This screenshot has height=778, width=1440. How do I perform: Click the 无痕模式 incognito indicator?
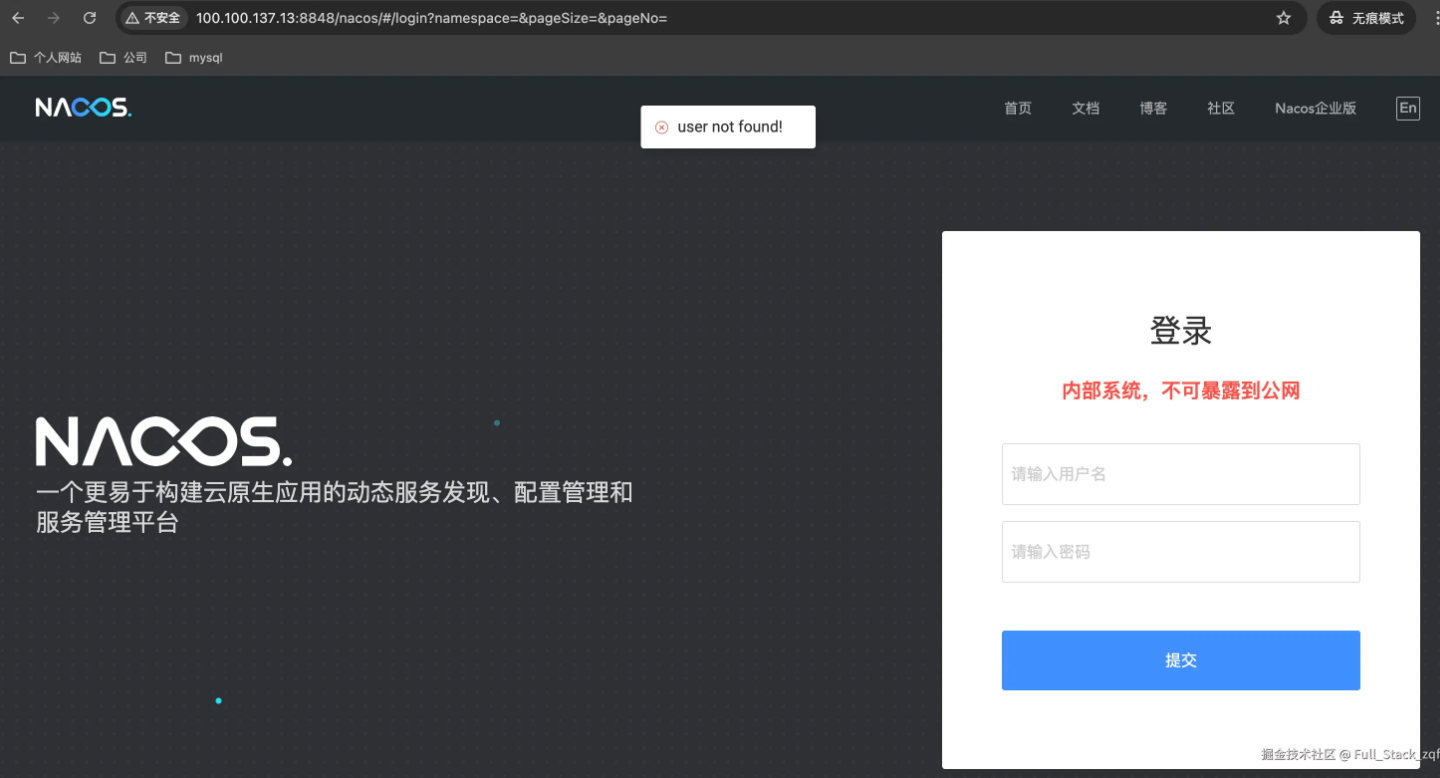pos(1366,18)
